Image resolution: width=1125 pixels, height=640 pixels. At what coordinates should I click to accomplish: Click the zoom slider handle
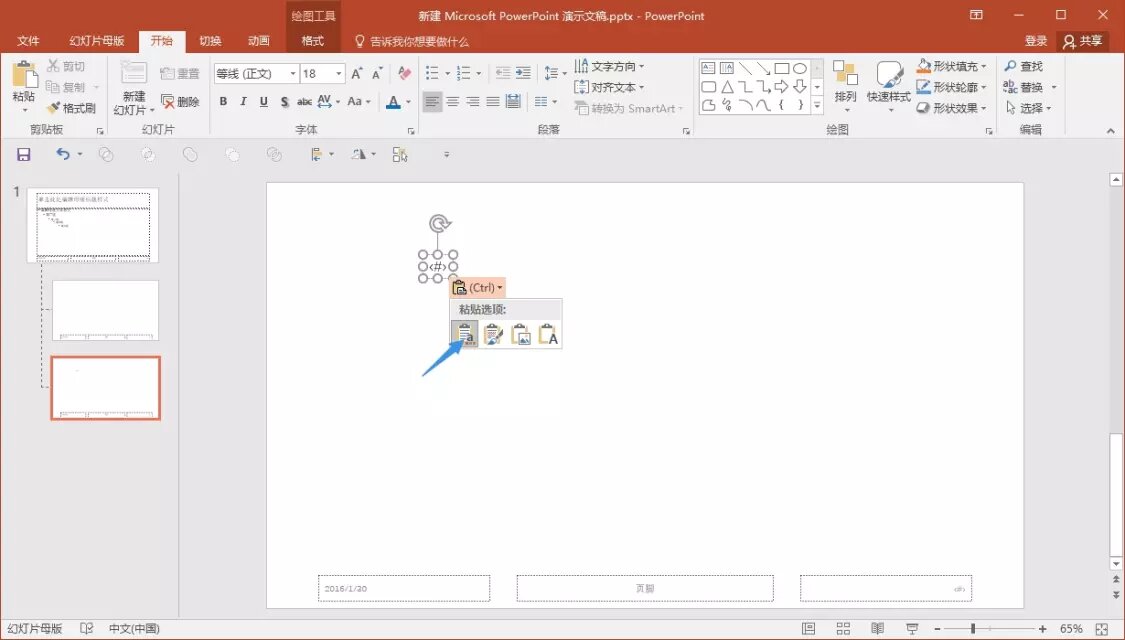tap(974, 629)
